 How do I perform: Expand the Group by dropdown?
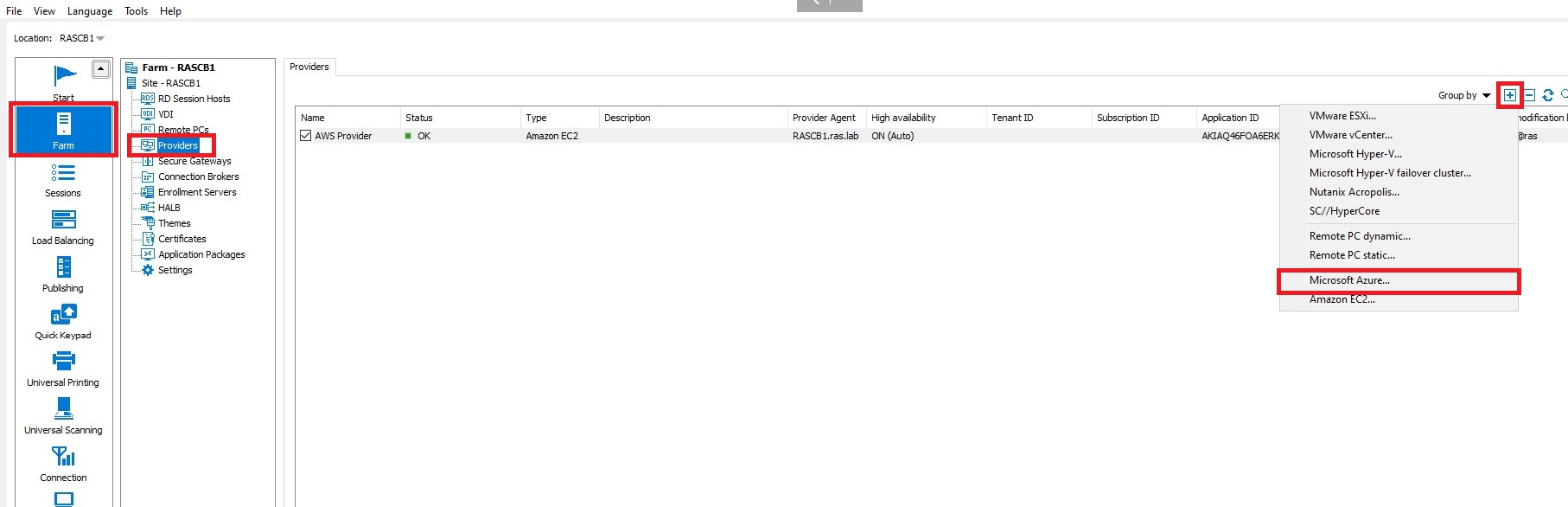1464,95
